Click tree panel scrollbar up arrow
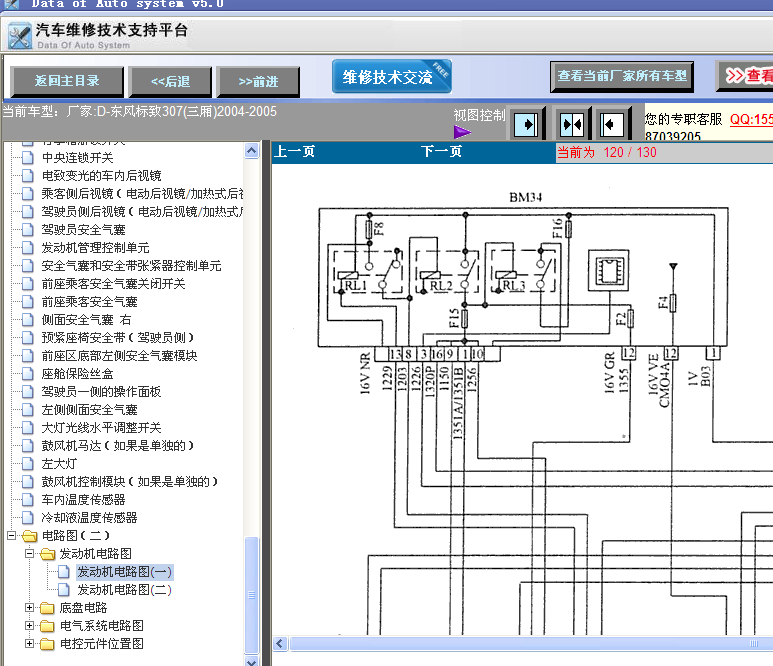The width and height of the screenshot is (773, 666). coord(251,150)
